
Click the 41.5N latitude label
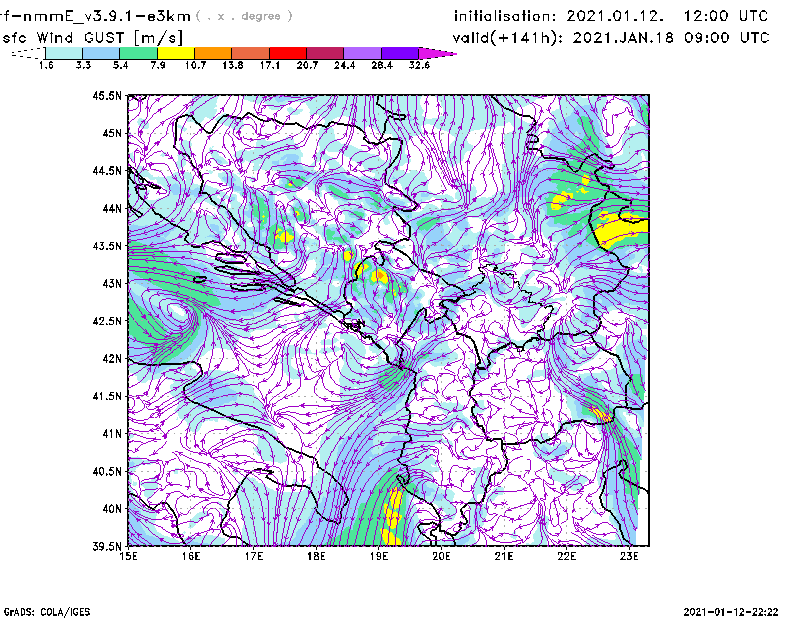pyautogui.click(x=107, y=396)
